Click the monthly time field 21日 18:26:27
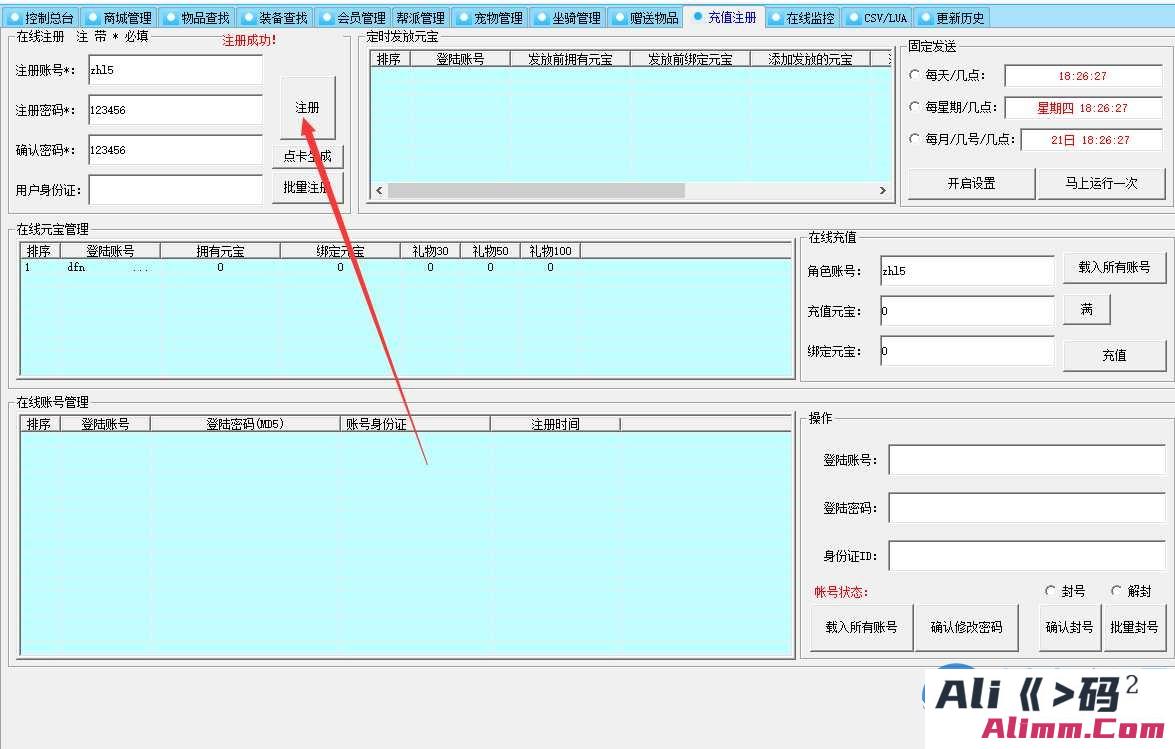 point(1091,140)
